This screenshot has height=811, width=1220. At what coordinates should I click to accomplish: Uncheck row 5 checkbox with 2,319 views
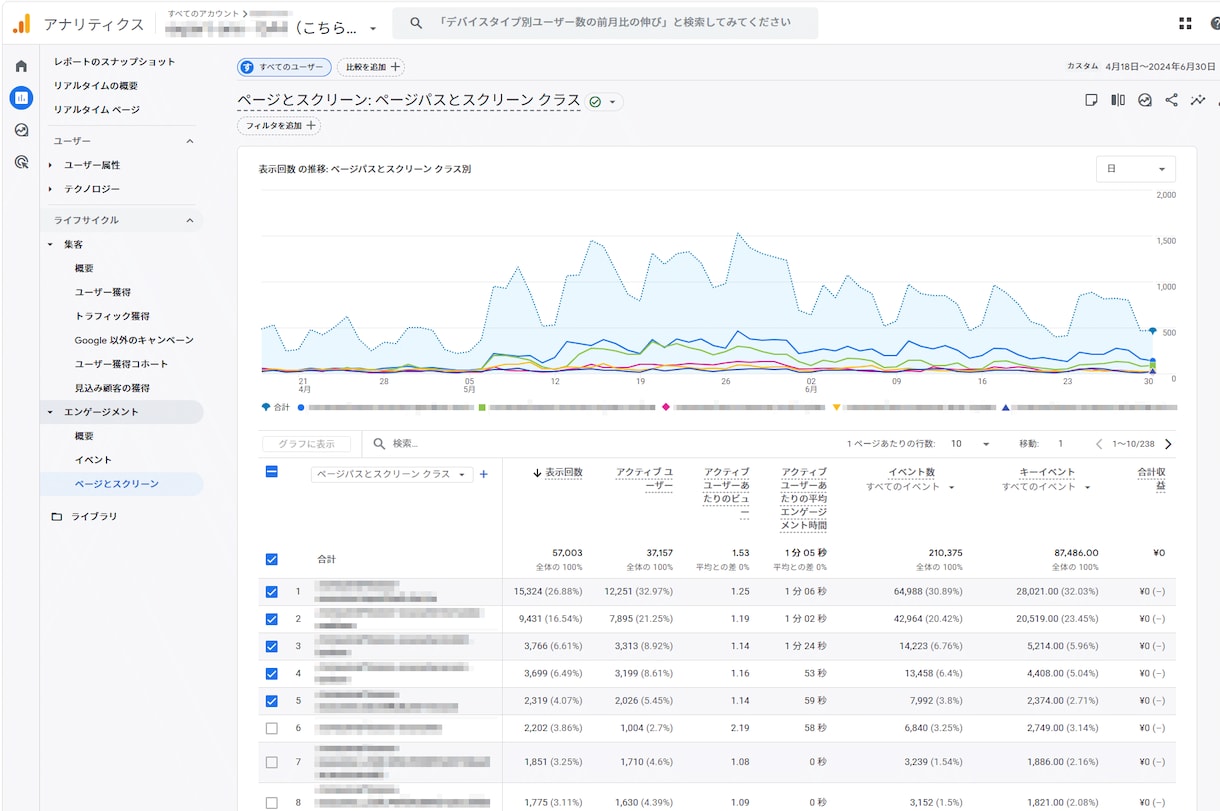[x=271, y=701]
